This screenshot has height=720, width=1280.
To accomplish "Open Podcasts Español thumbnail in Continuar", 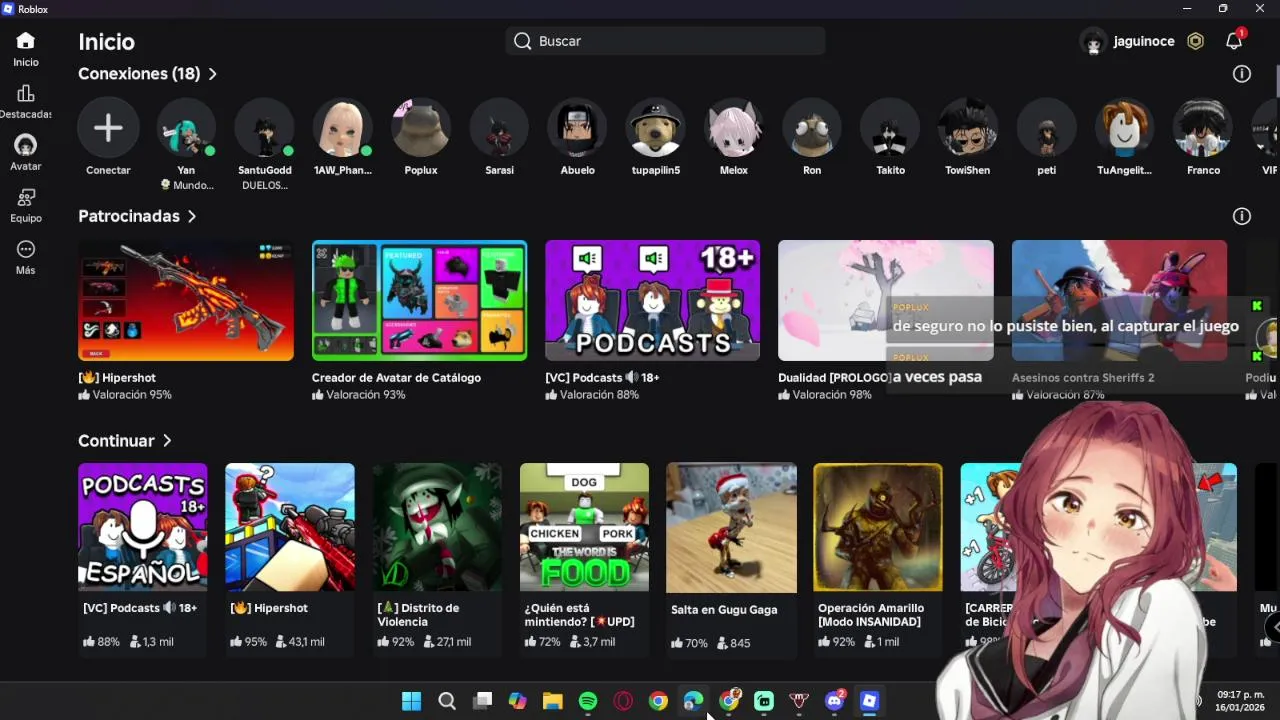I will point(143,527).
